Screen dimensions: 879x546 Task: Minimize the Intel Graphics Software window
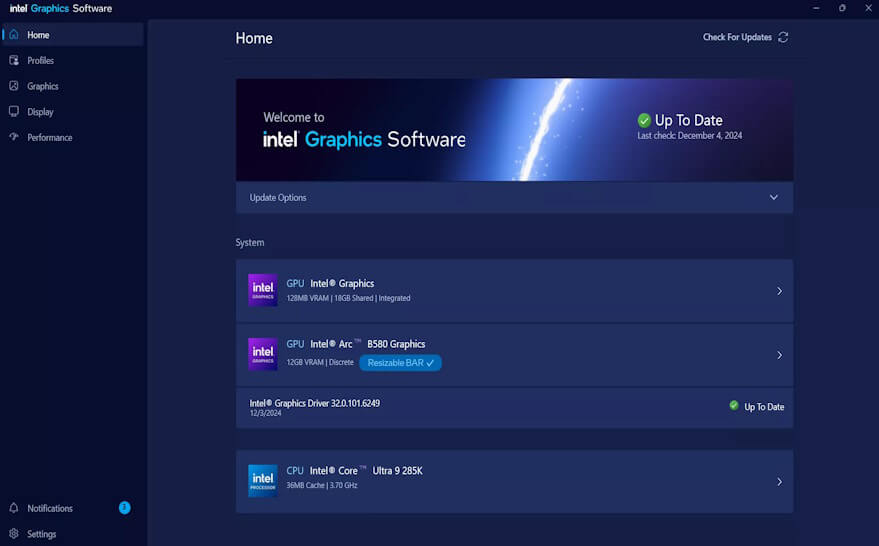point(816,8)
